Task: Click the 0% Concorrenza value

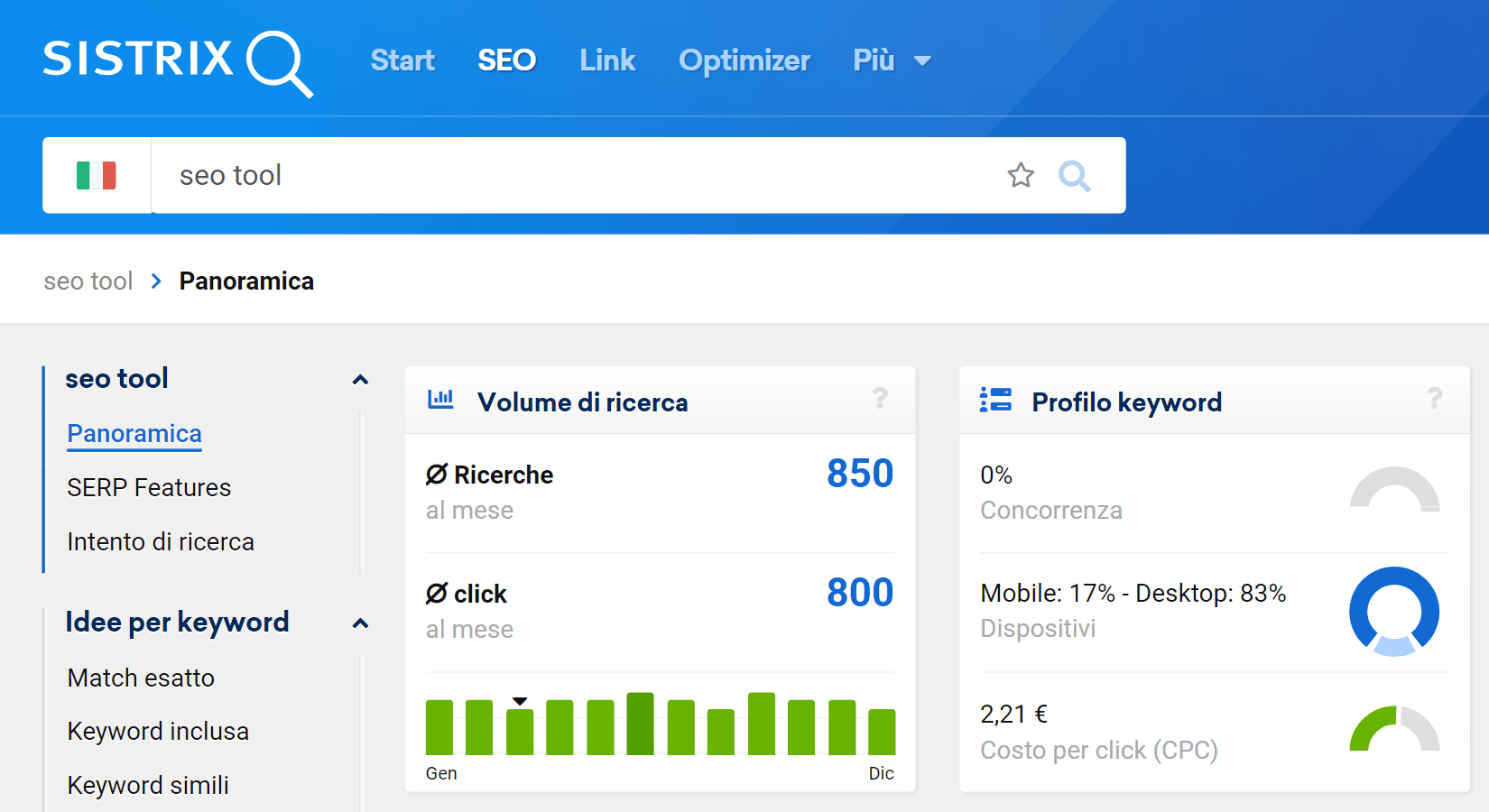Action: (x=996, y=475)
